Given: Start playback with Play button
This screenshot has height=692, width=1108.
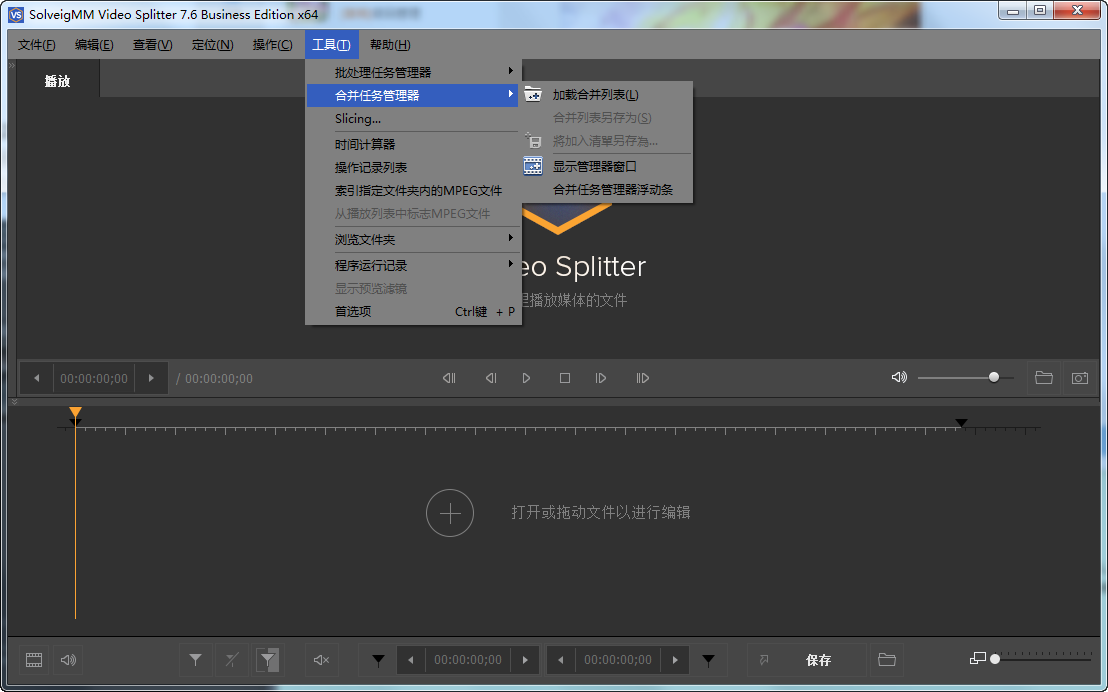Looking at the screenshot, I should pos(526,378).
